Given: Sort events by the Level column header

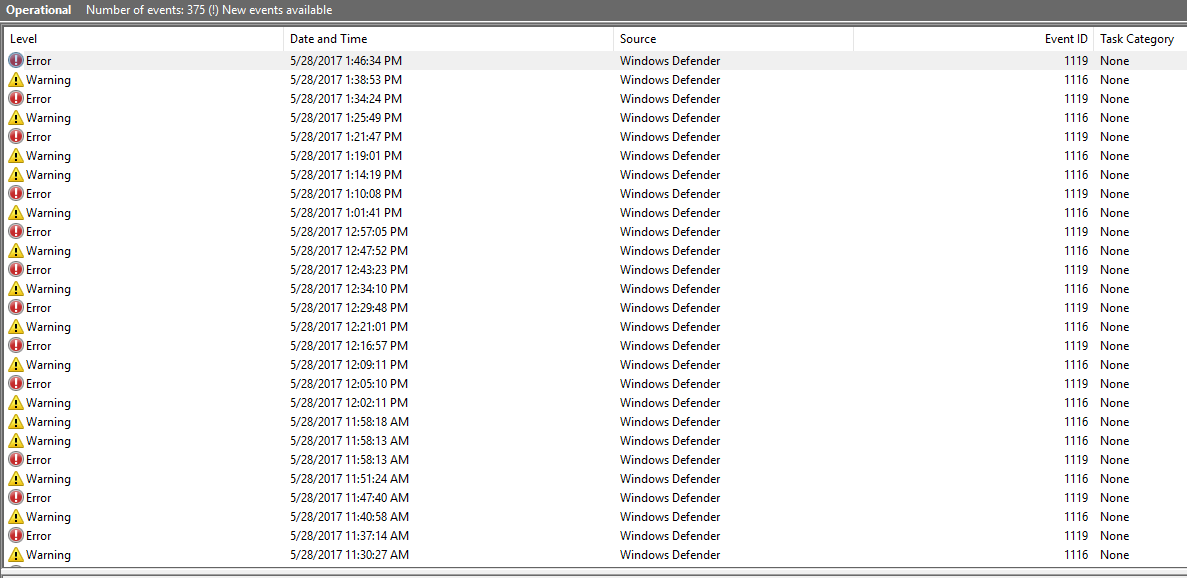Looking at the screenshot, I should click(x=144, y=39).
